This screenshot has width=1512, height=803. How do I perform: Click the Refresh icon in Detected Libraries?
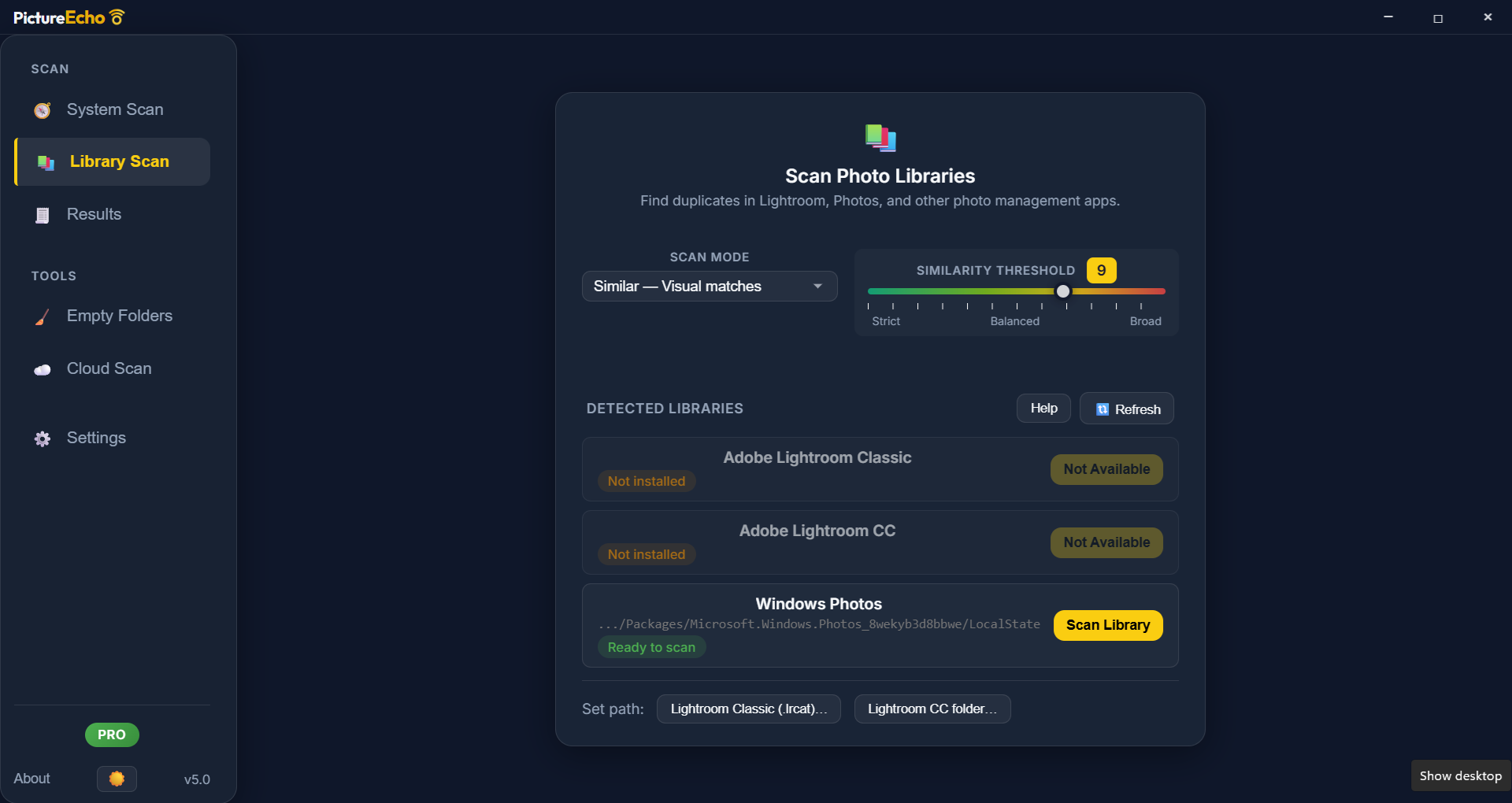1102,409
